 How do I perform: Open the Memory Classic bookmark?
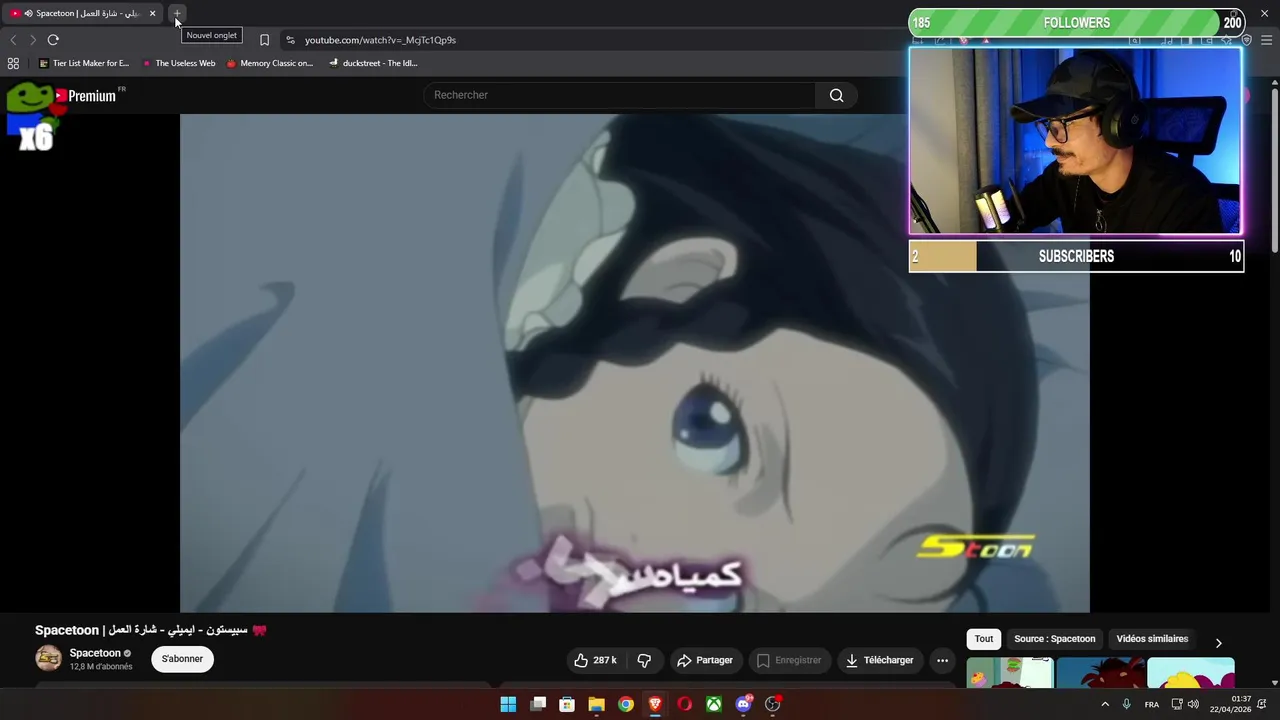click(x=270, y=63)
